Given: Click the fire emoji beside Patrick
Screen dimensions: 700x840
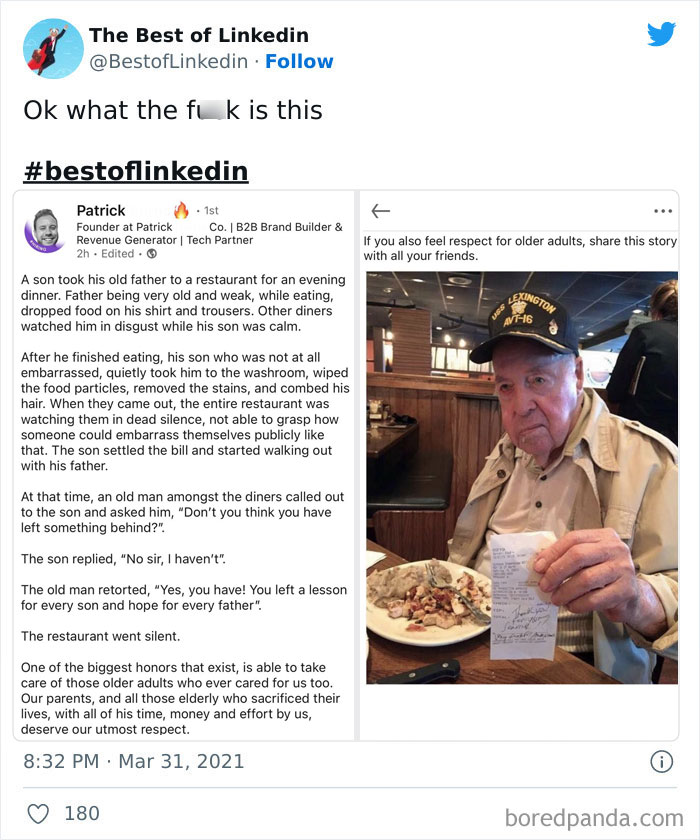Looking at the screenshot, I should (x=181, y=210).
